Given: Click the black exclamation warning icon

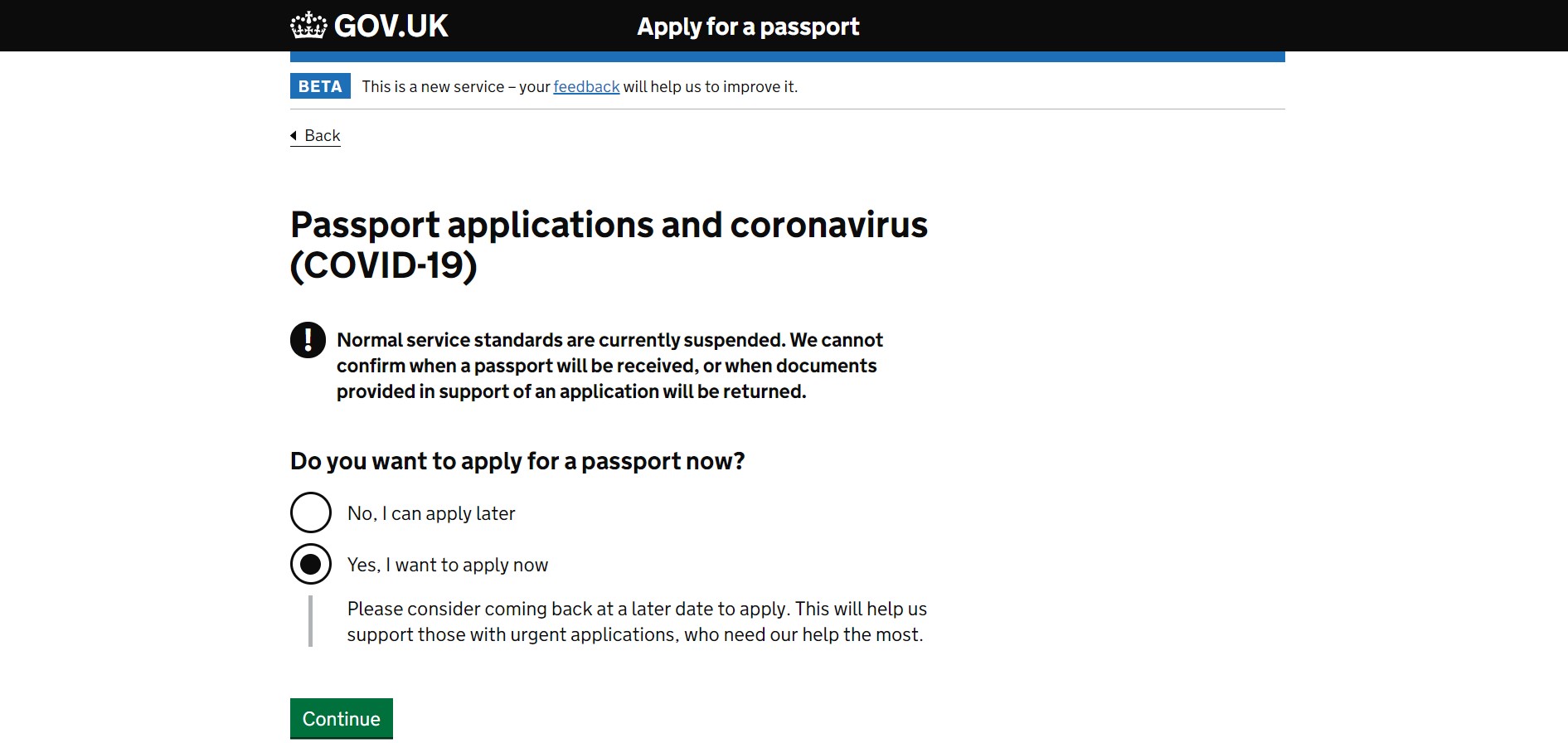Looking at the screenshot, I should coord(308,340).
